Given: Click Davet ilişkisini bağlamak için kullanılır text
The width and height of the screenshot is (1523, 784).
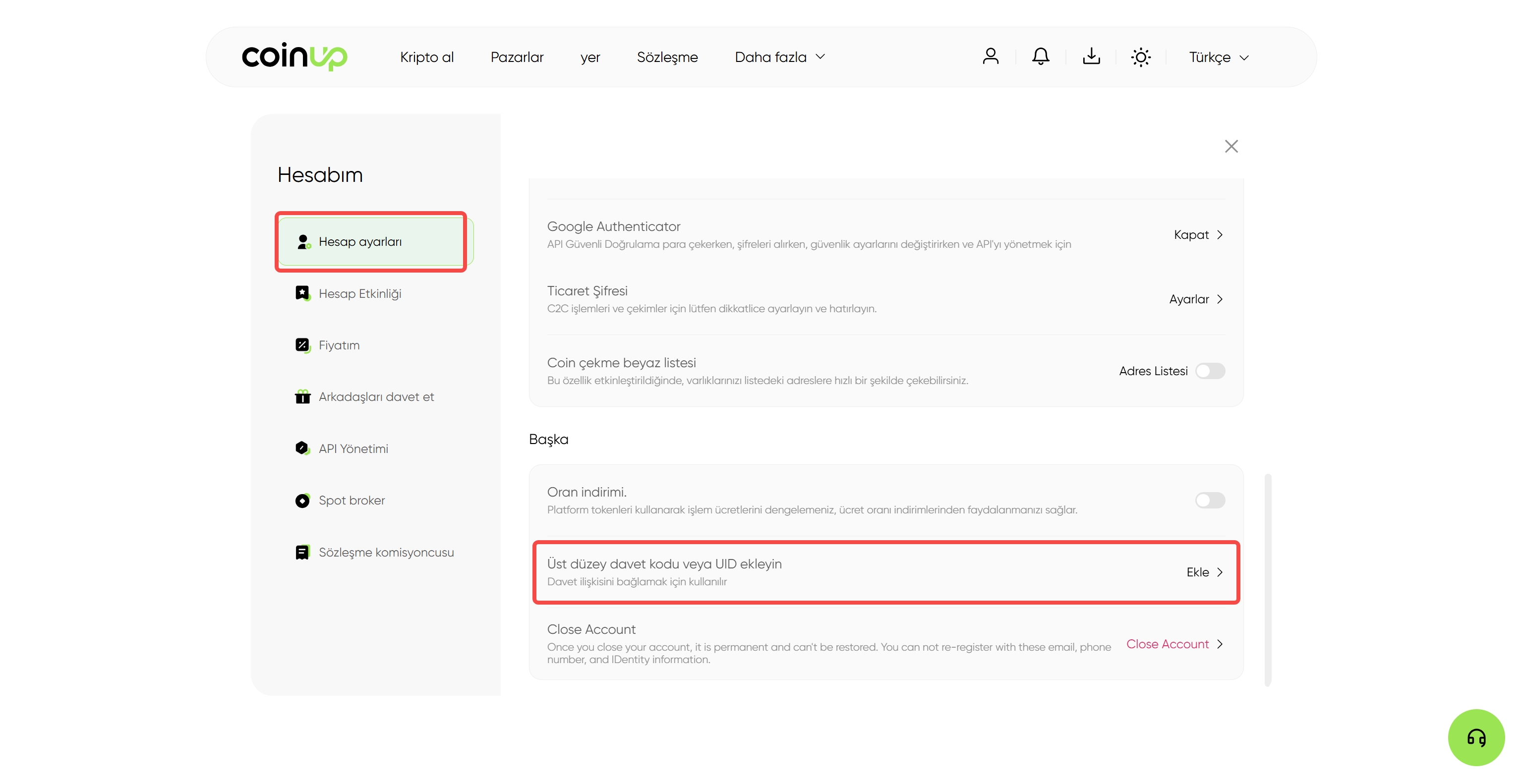Looking at the screenshot, I should (637, 582).
